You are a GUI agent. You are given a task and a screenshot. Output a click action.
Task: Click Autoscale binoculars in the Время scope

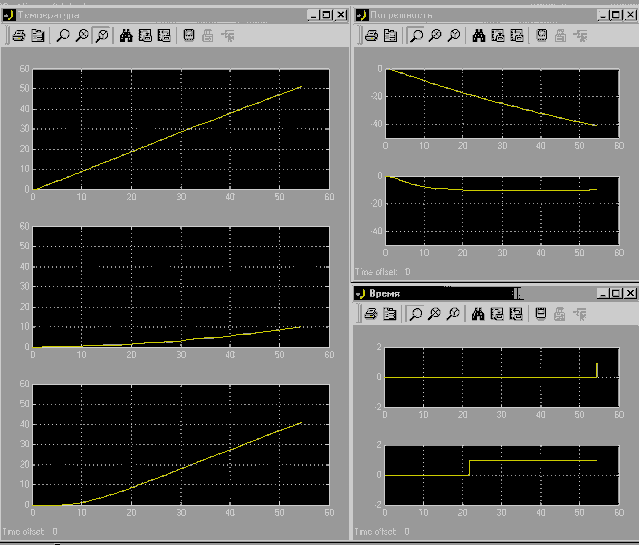tap(477, 314)
